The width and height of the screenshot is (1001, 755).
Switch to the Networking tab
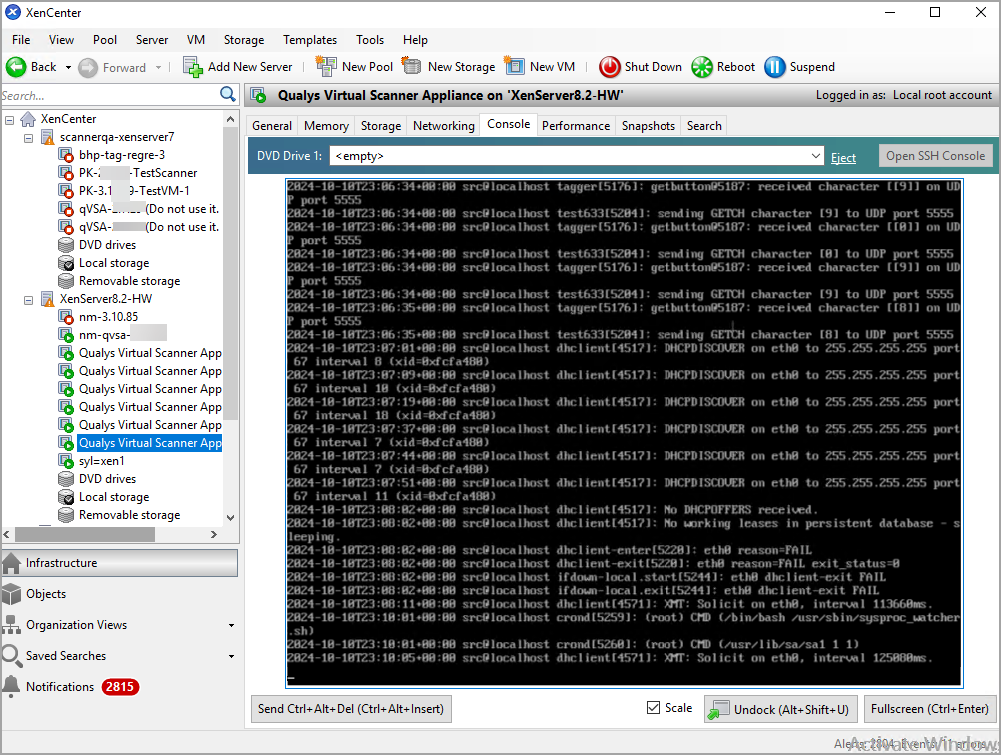(444, 126)
